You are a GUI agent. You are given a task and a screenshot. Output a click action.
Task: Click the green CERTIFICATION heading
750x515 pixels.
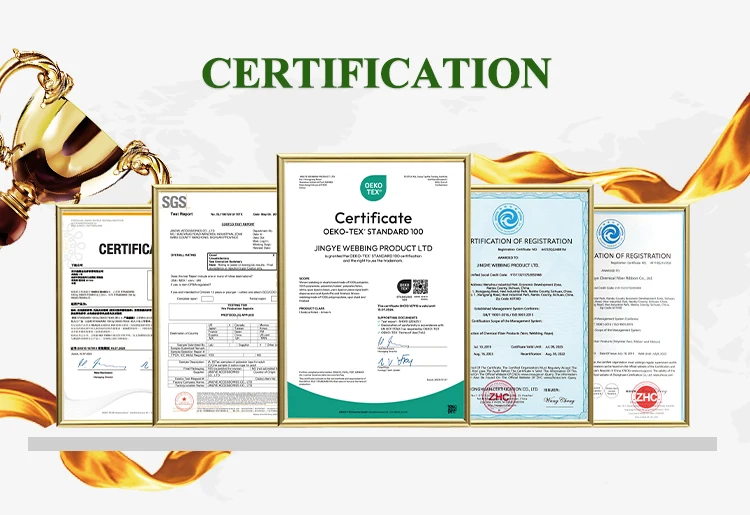coord(376,72)
